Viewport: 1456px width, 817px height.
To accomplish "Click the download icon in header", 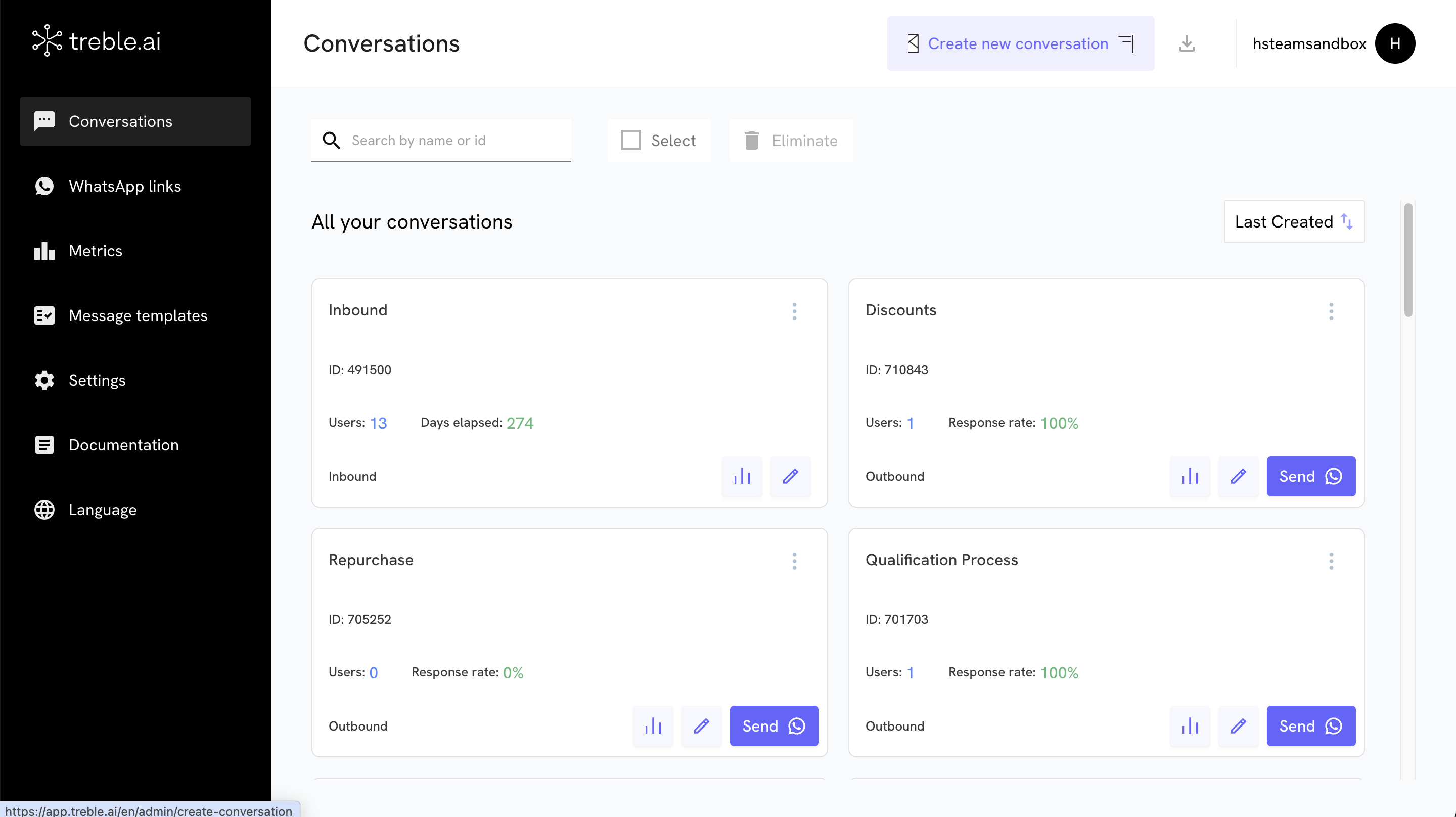I will (1187, 43).
